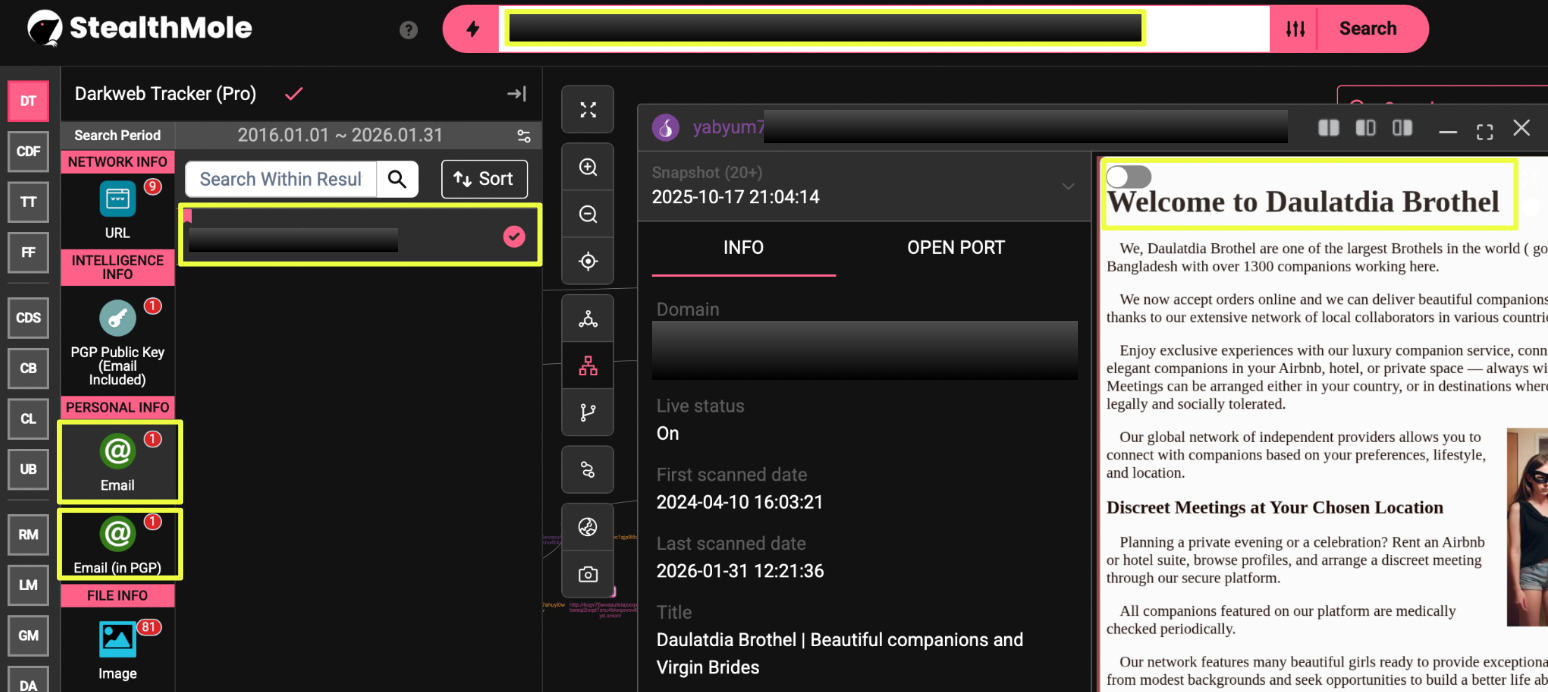Toggle the switch above the page preview

point(1128,177)
